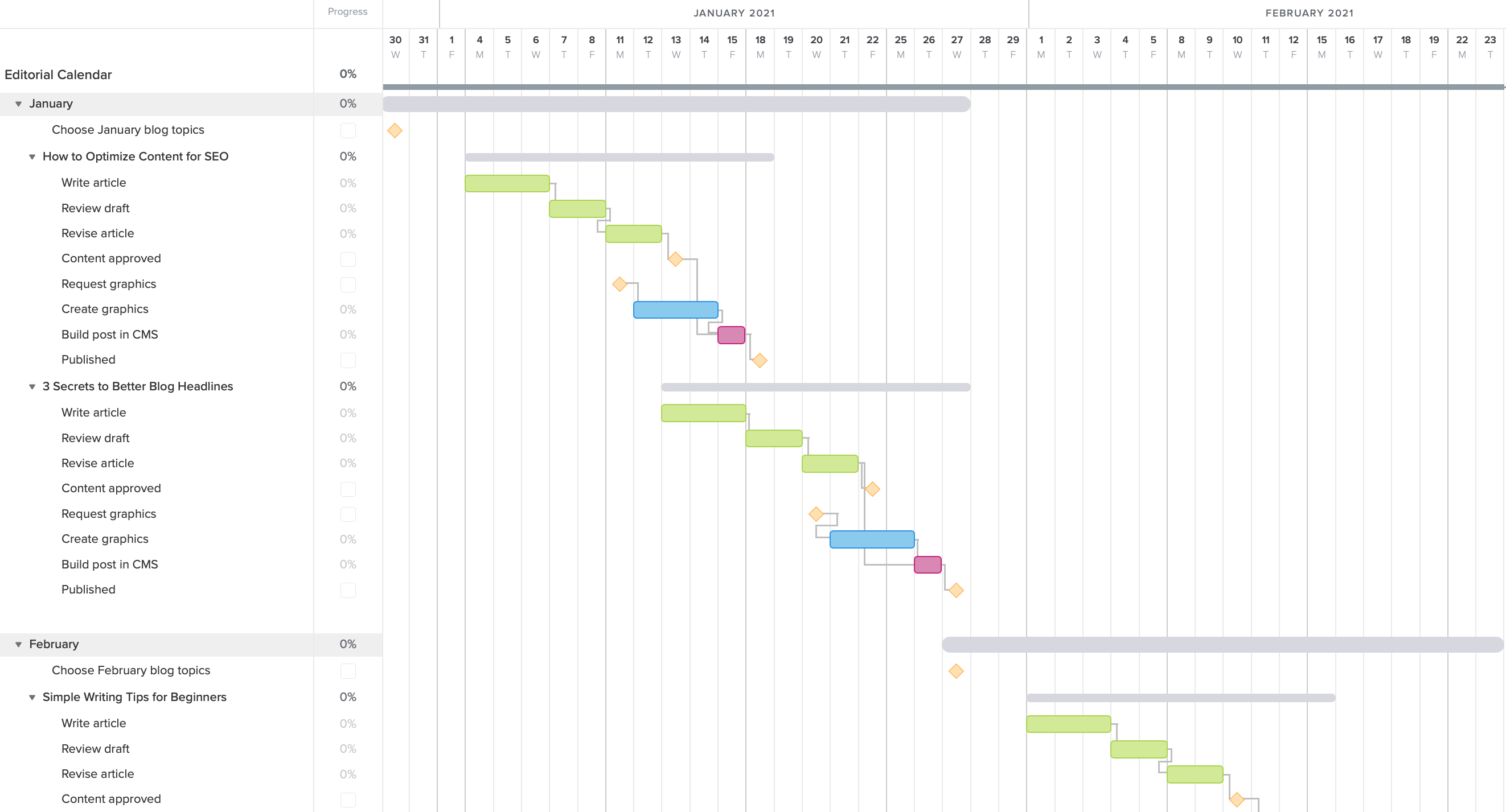Viewport: 1506px width, 812px height.
Task: Click Build post in CMS under Blog Headlines
Action: click(109, 564)
